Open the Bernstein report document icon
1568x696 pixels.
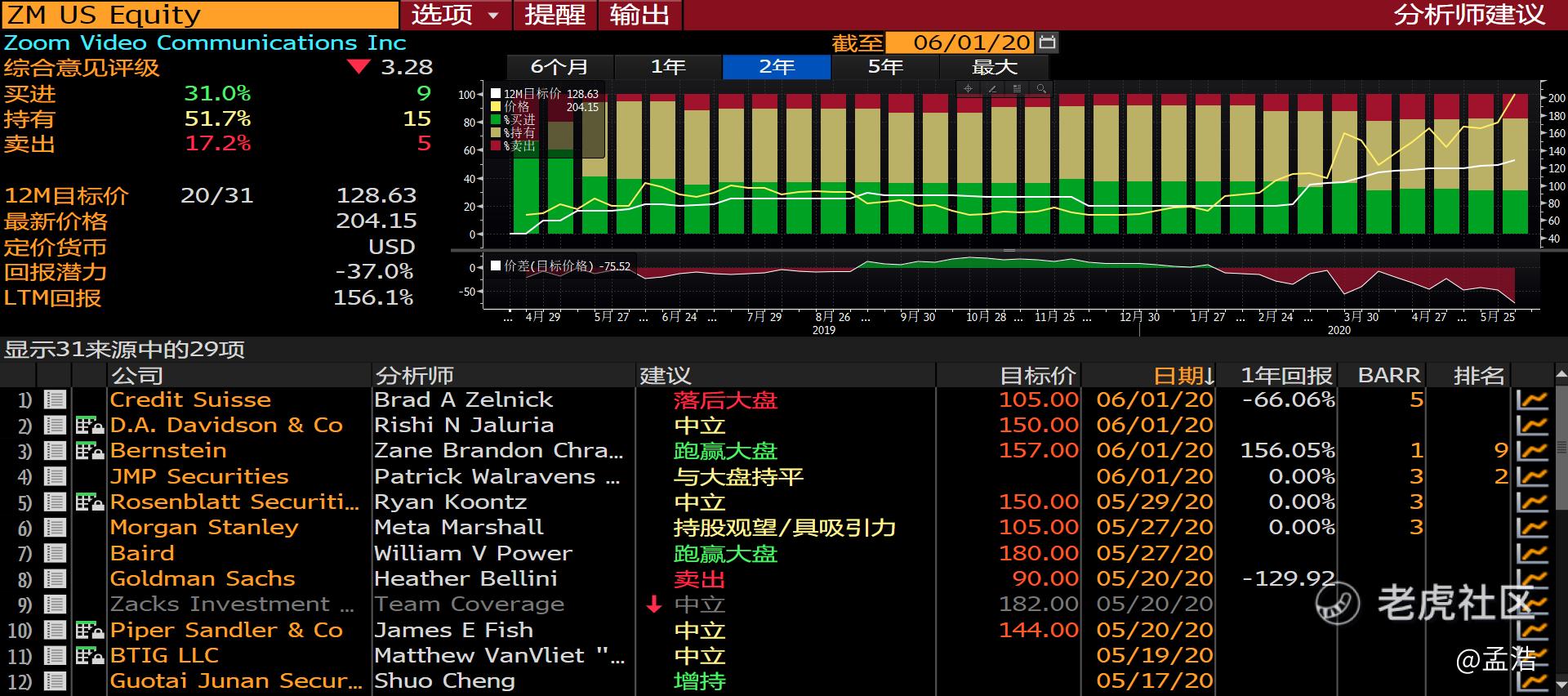pos(55,450)
